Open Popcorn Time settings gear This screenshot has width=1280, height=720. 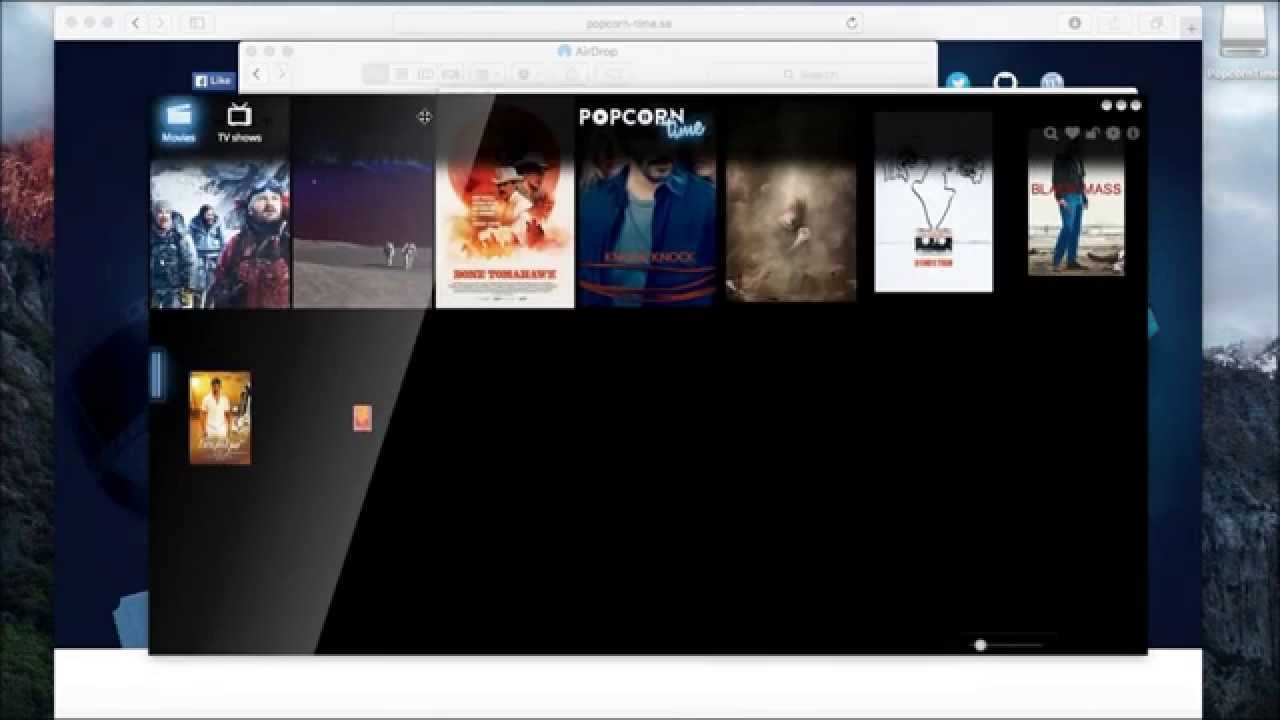1113,133
